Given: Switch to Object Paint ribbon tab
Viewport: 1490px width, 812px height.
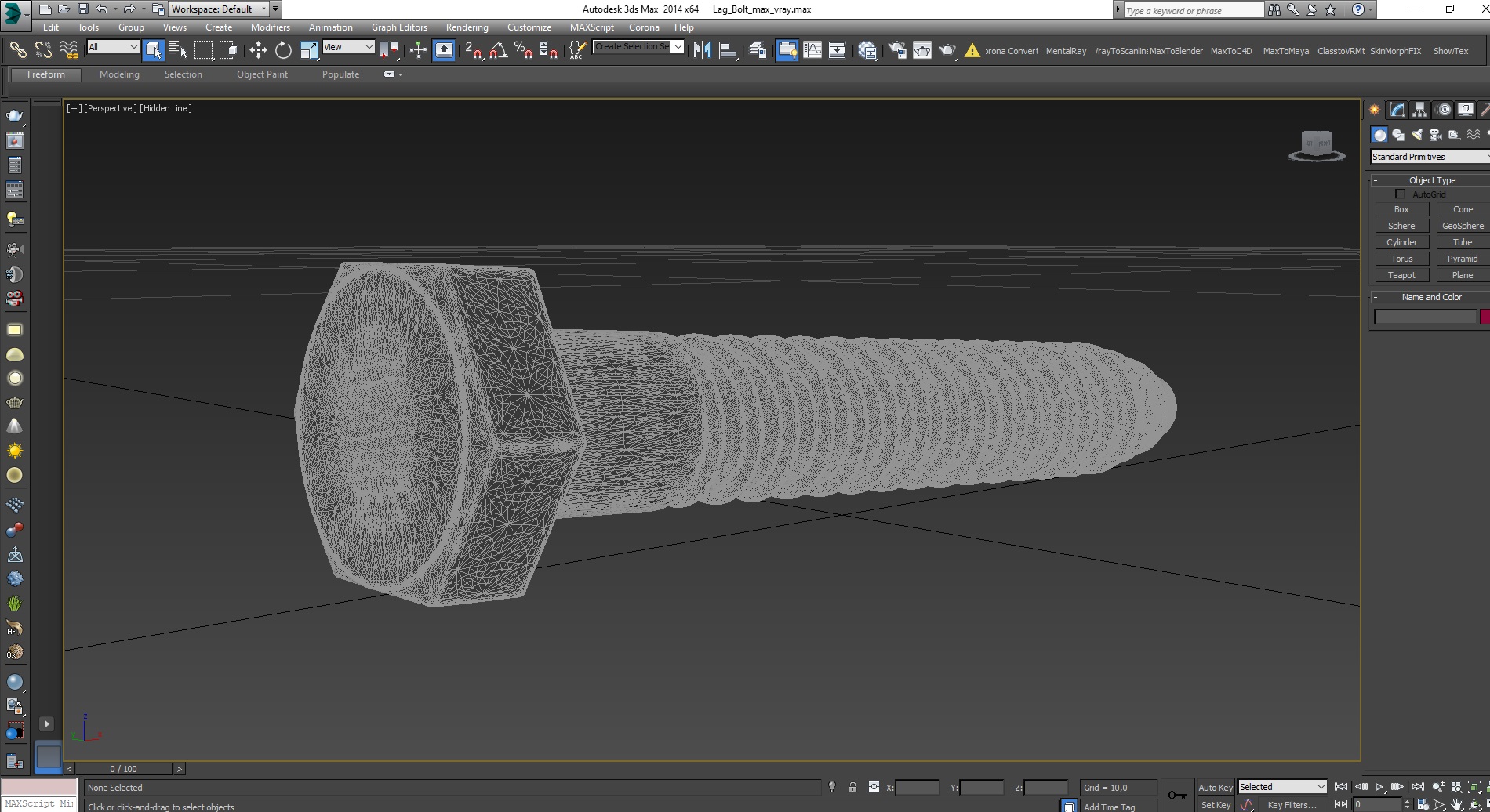Looking at the screenshot, I should [262, 74].
